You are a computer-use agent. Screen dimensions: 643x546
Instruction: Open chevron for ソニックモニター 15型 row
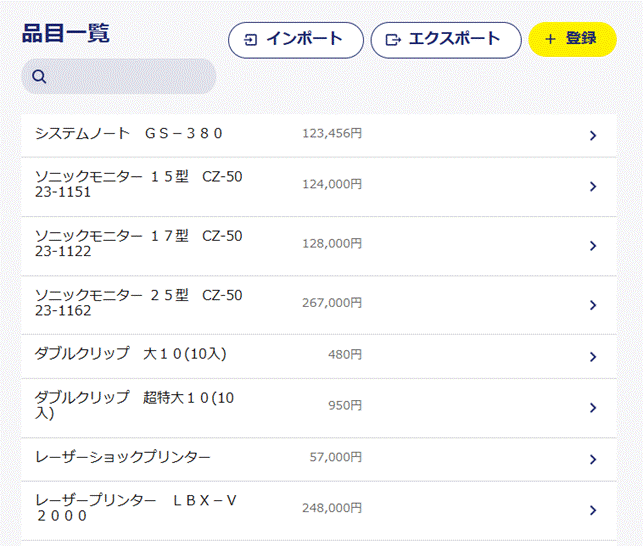tap(593, 187)
